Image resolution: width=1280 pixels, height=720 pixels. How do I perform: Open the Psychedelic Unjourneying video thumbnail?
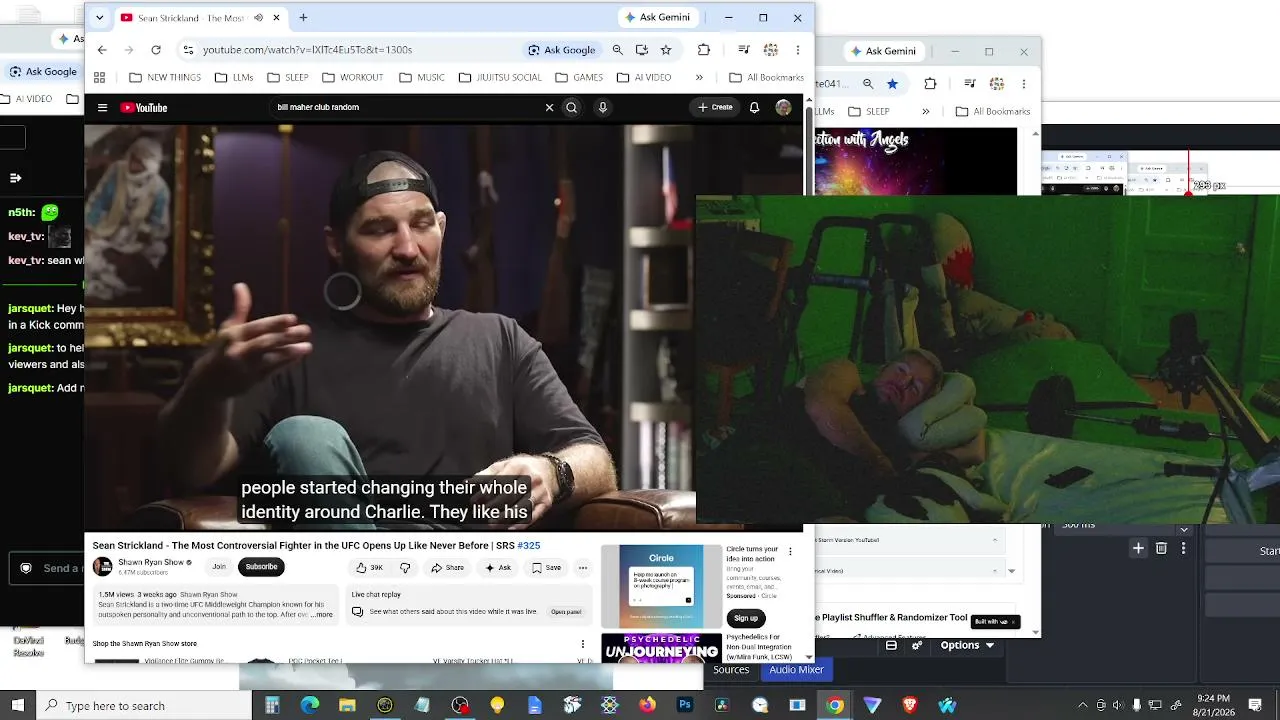pos(661,648)
